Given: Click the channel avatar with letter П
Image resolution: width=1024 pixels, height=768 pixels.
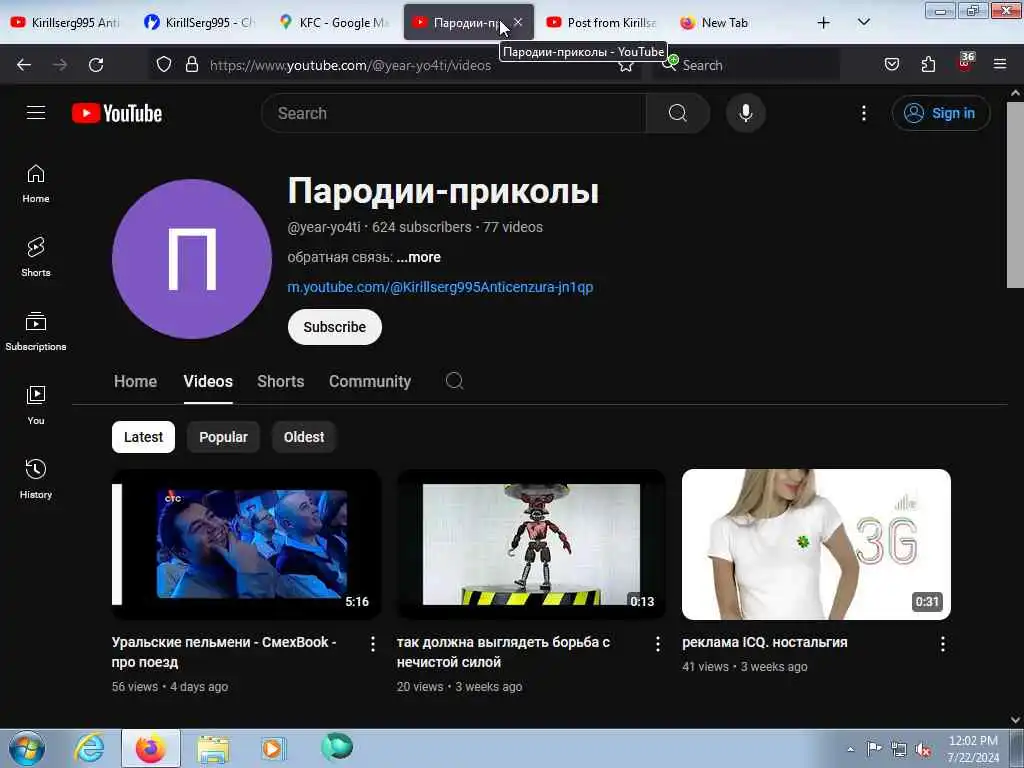Looking at the screenshot, I should coord(191,259).
